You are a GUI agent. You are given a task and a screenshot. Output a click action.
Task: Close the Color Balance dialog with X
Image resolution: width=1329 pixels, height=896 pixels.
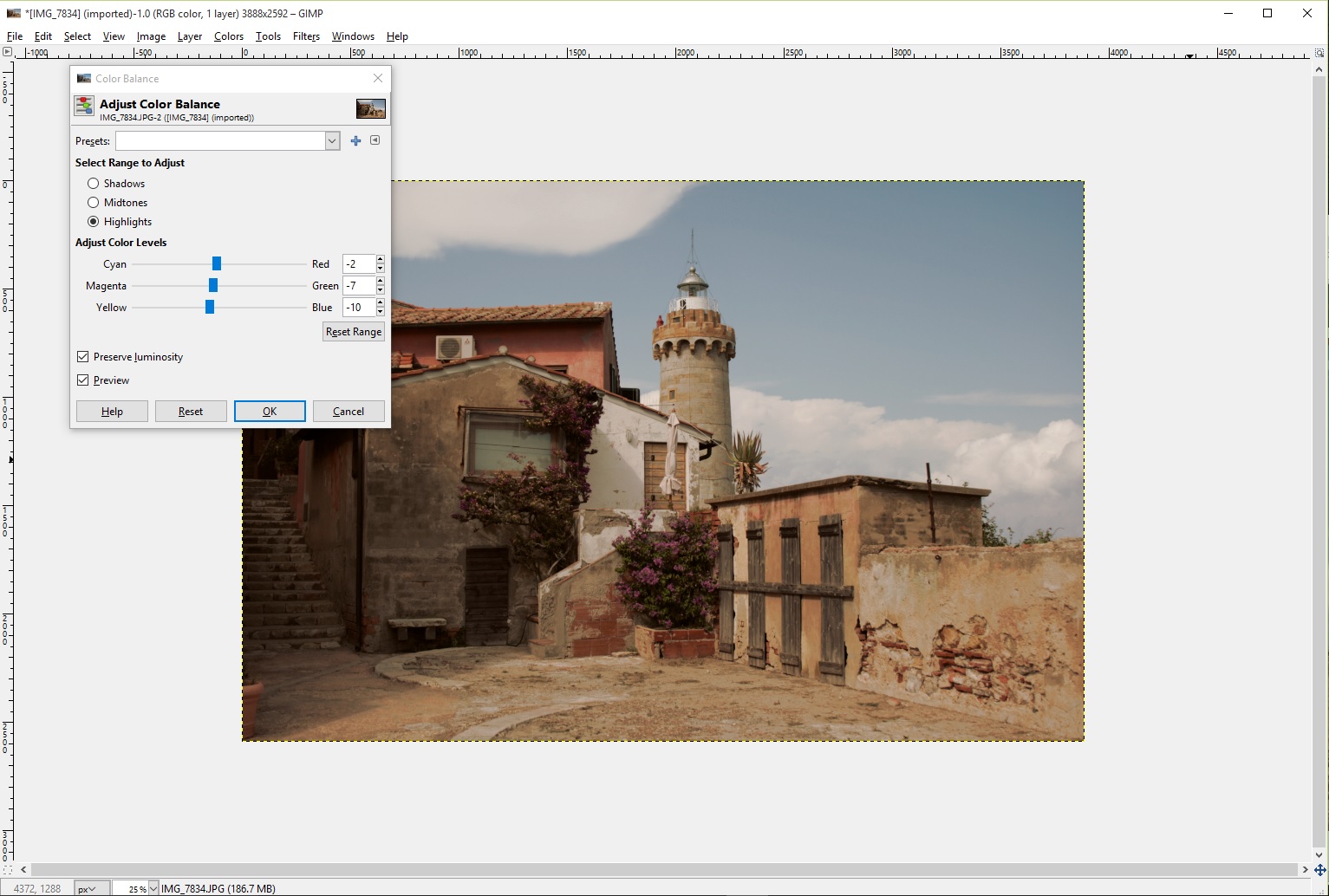(378, 78)
